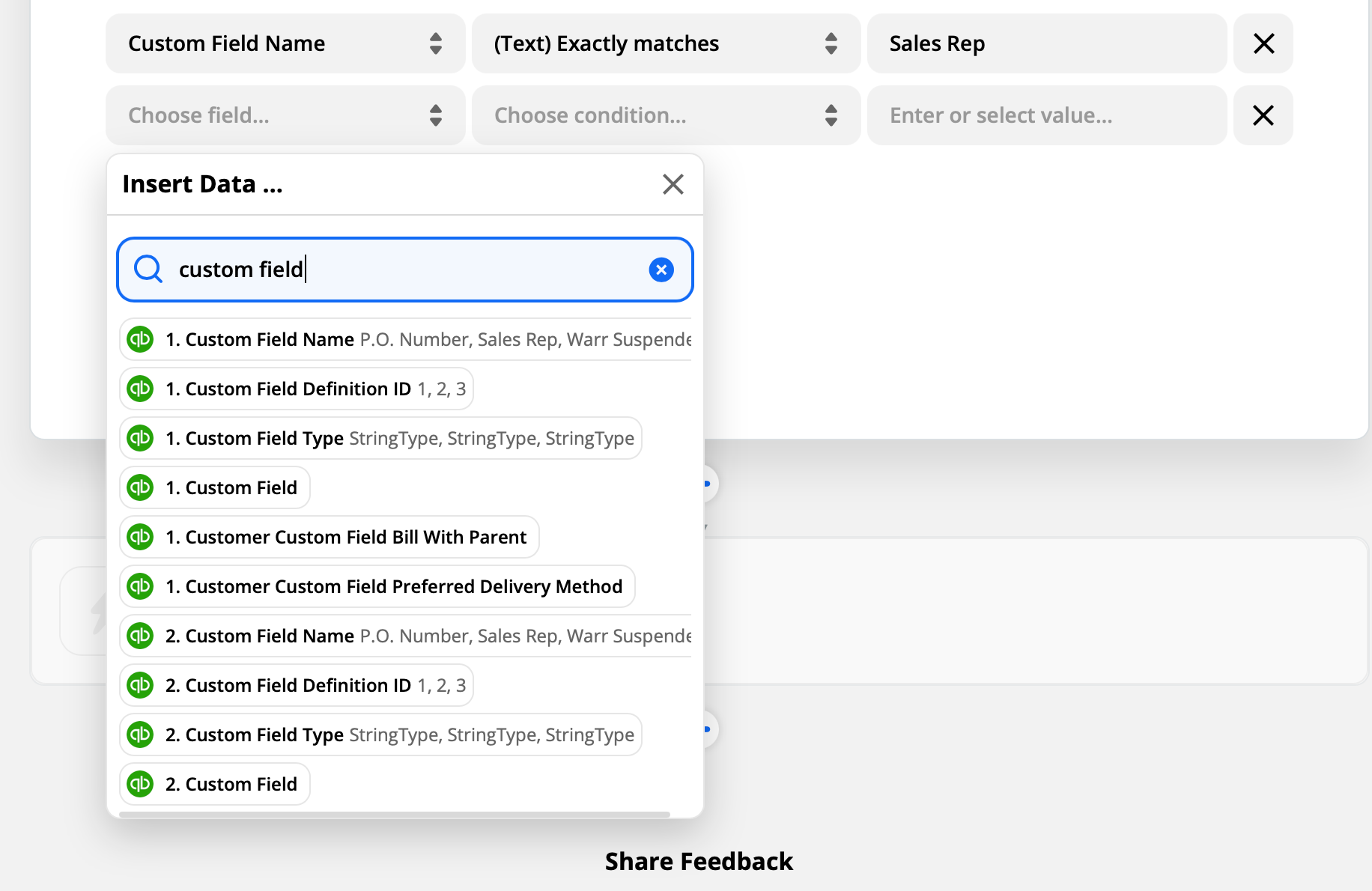Viewport: 1372px width, 891px height.
Task: Remove the empty filter row
Action: pos(1263,115)
